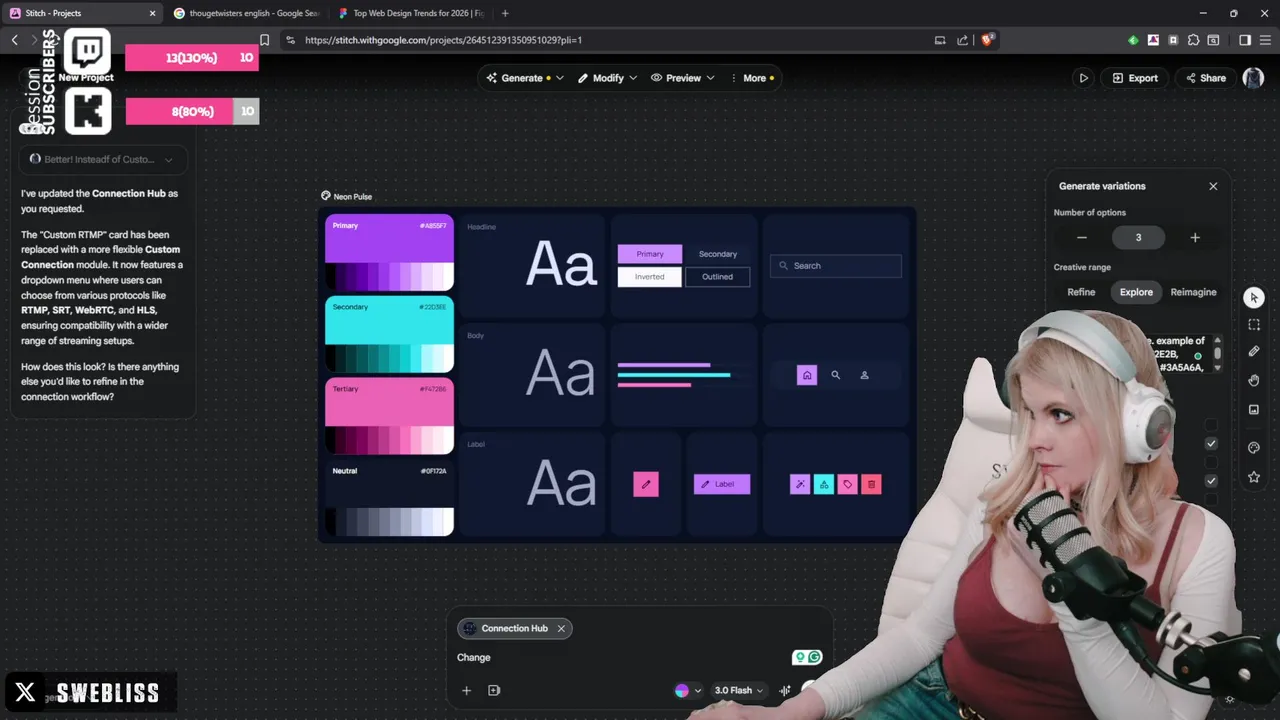Screen dimensions: 1280x720
Task: Click the Secondary cyan color swatch
Action: (389, 334)
